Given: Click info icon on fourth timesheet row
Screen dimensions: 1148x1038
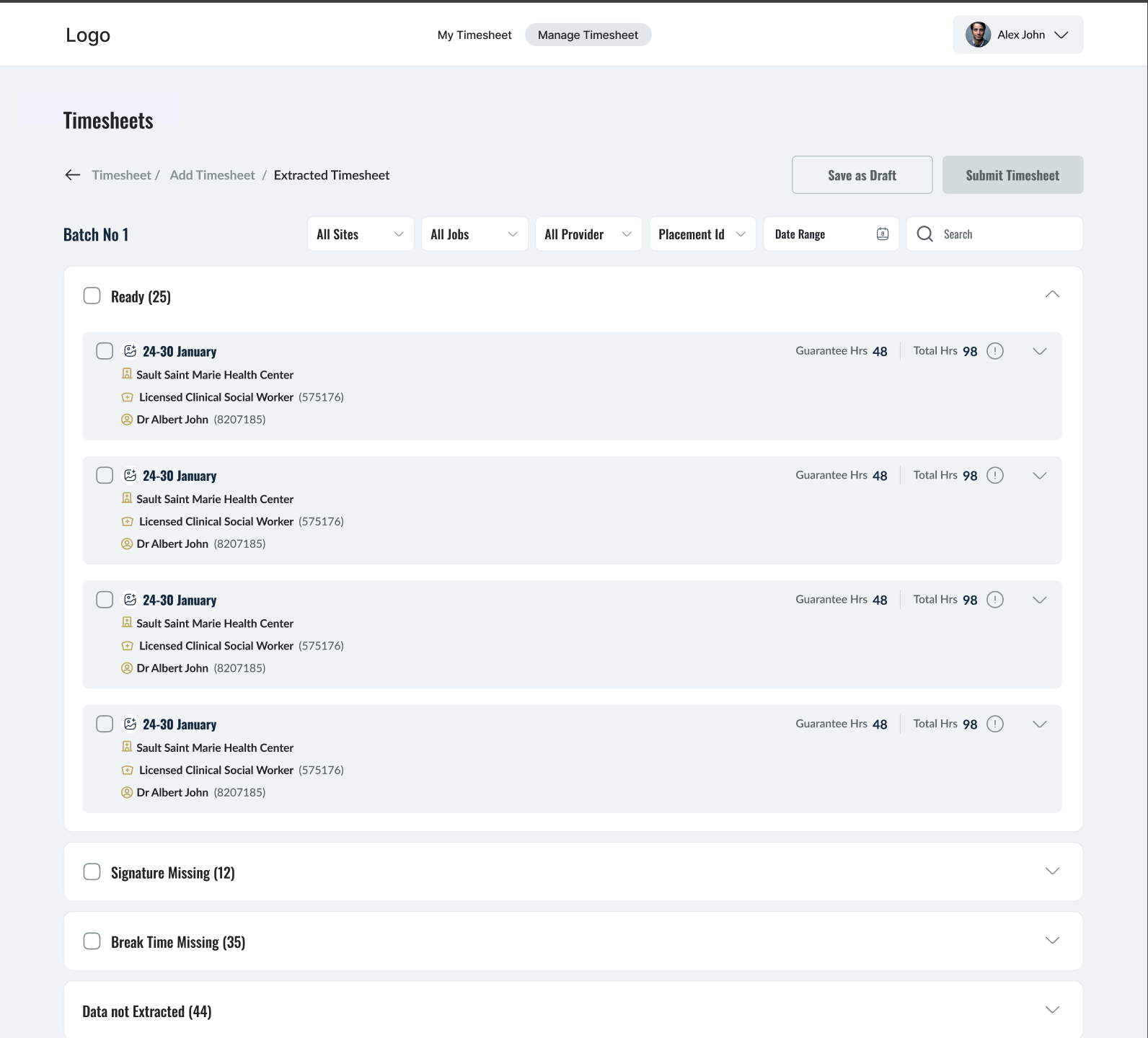Looking at the screenshot, I should tap(994, 724).
